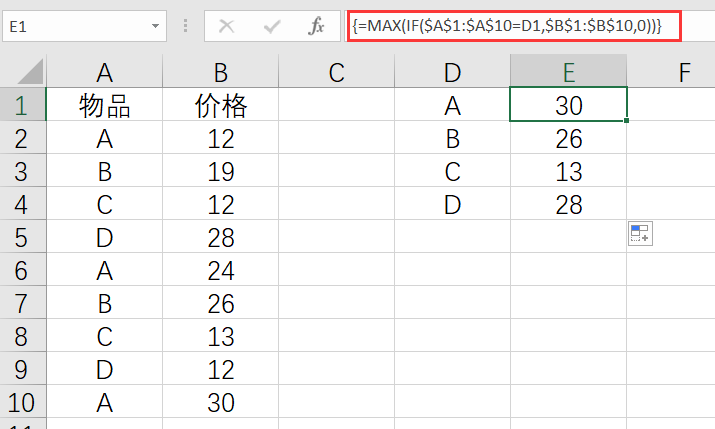This screenshot has height=429, width=715.
Task: Select cell A1 containing 物品
Action: [x=104, y=104]
